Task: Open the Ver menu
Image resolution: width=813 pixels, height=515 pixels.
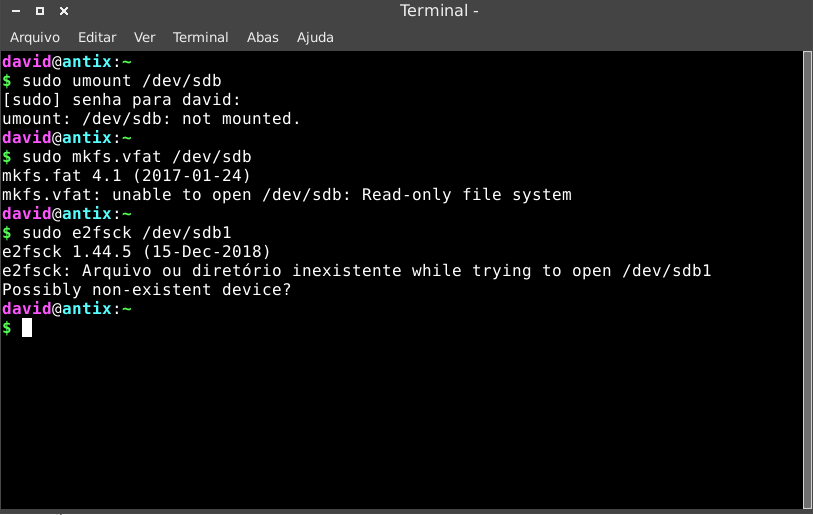Action: click(x=144, y=37)
